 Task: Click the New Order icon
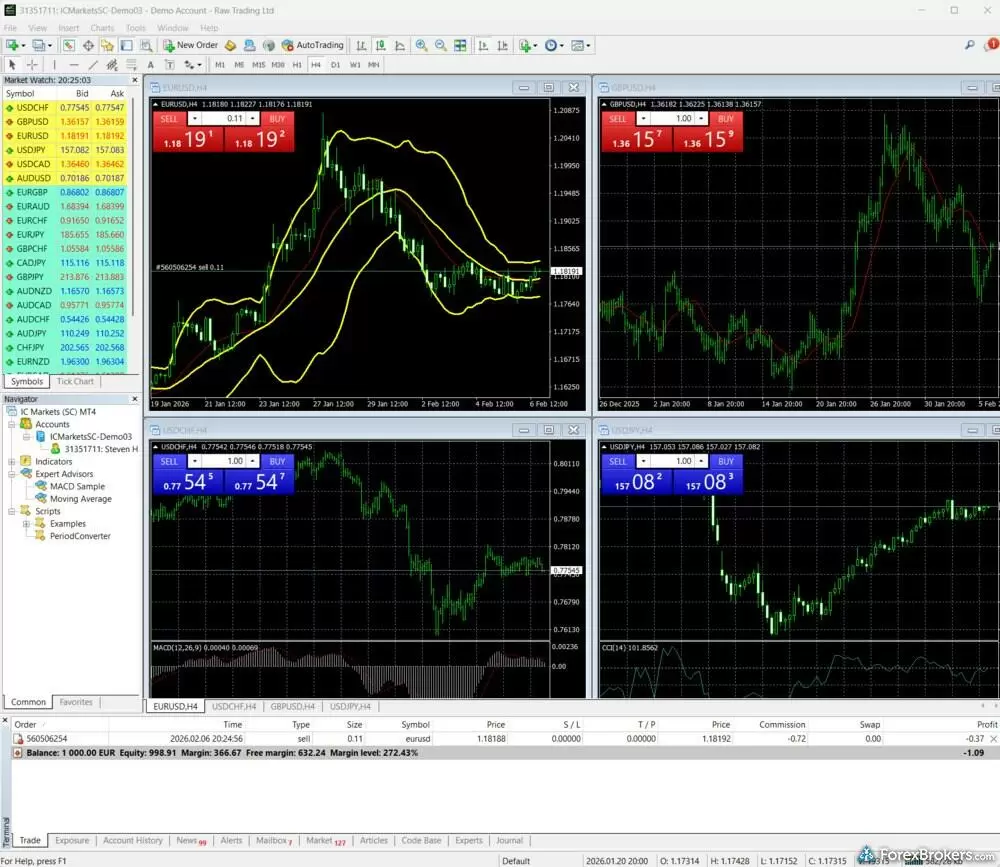[x=190, y=45]
